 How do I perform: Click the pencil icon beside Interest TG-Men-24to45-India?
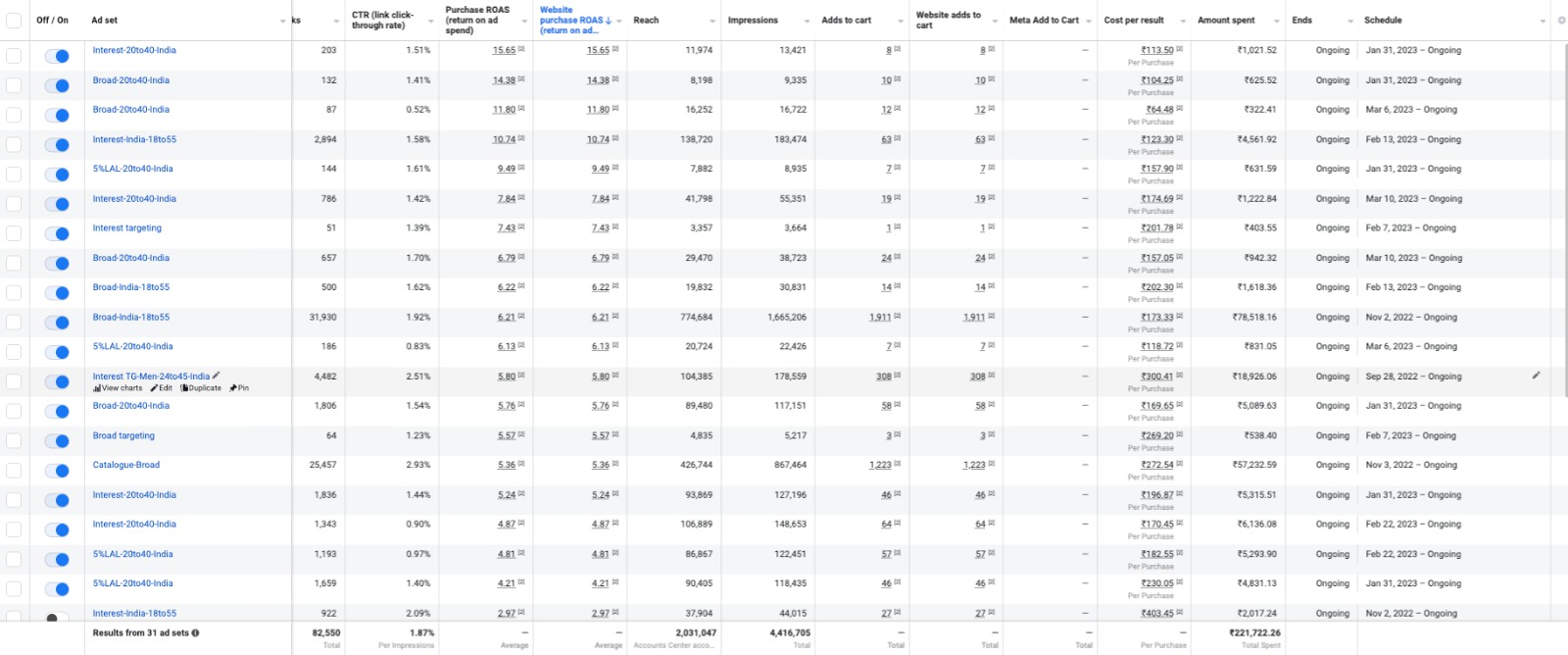click(217, 376)
